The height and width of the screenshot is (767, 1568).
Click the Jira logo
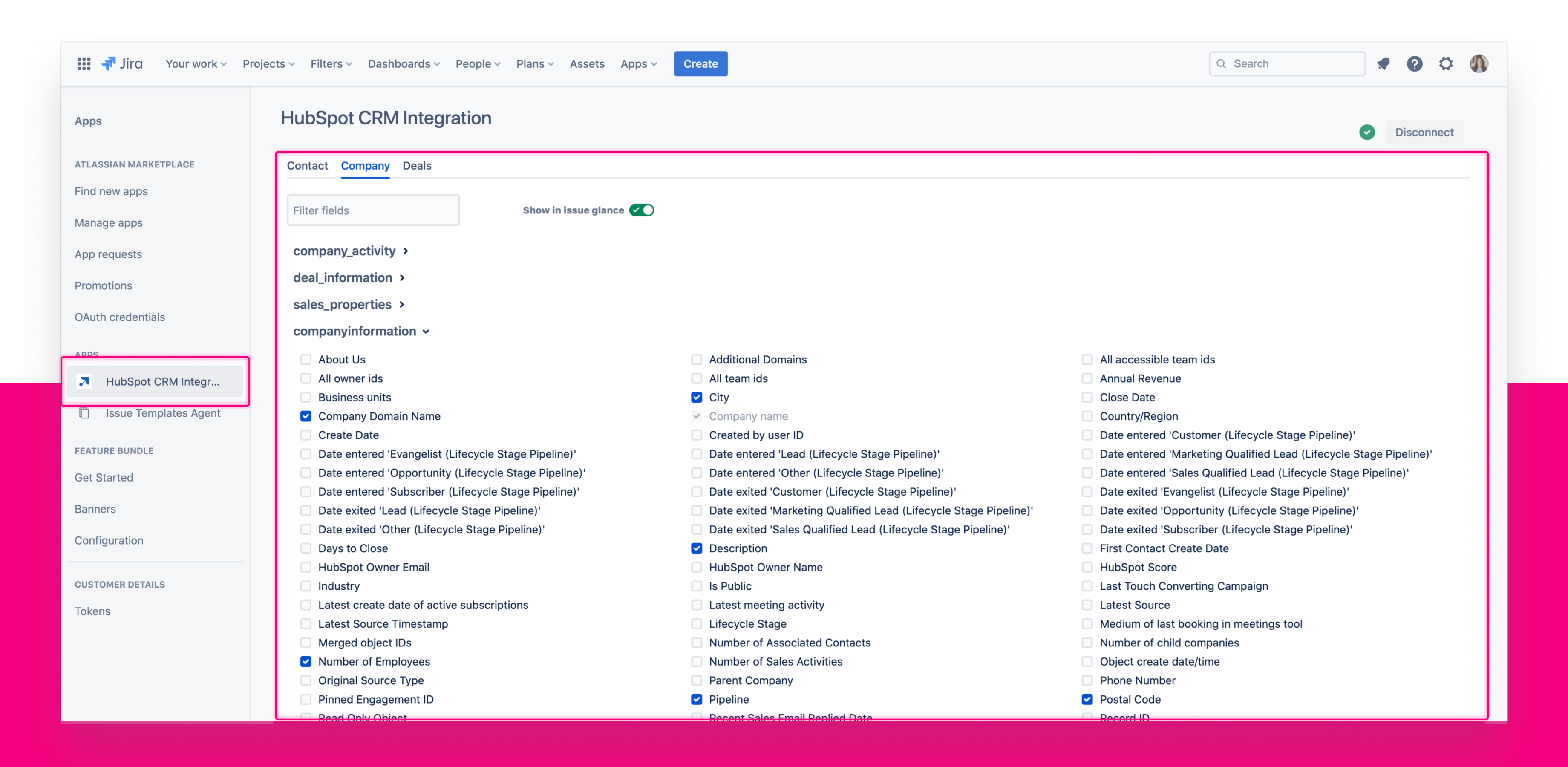point(121,63)
